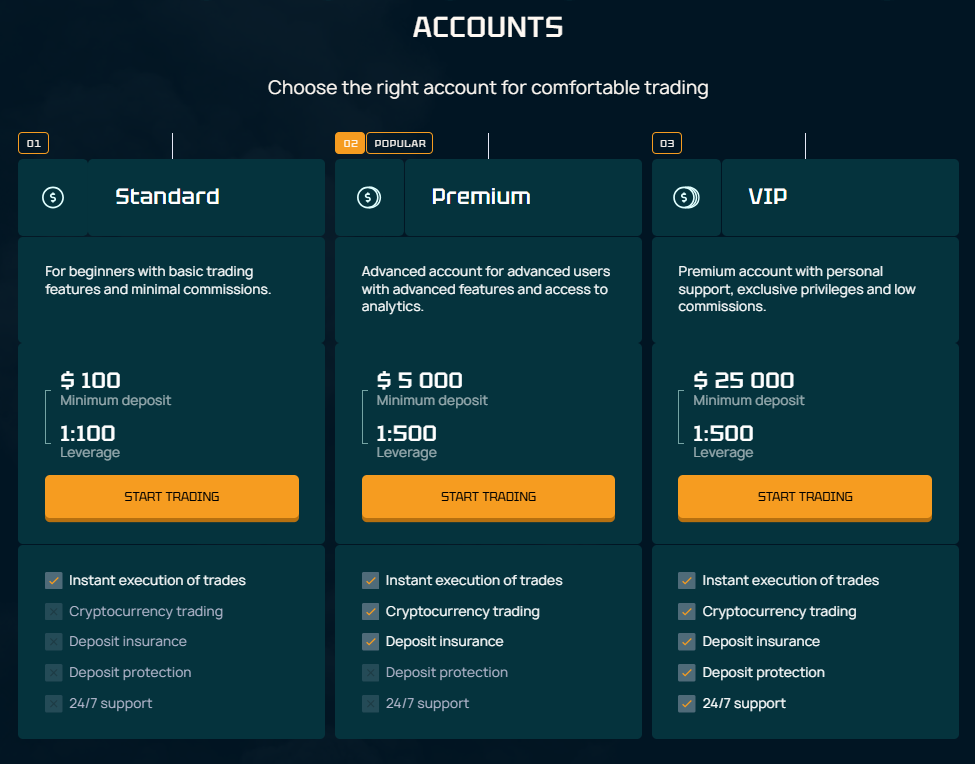Click the 01 number badge

[33, 144]
